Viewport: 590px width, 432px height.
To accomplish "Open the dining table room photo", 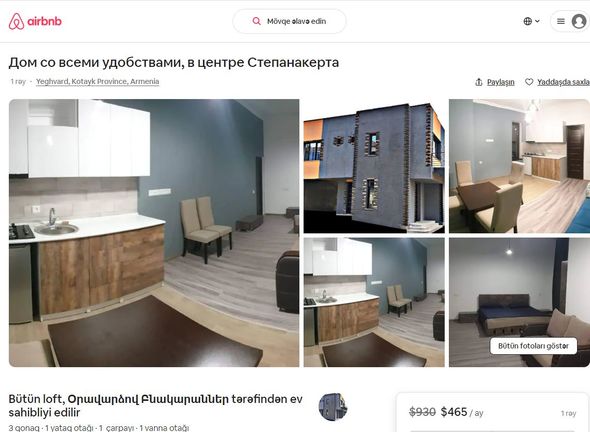I will pos(519,166).
